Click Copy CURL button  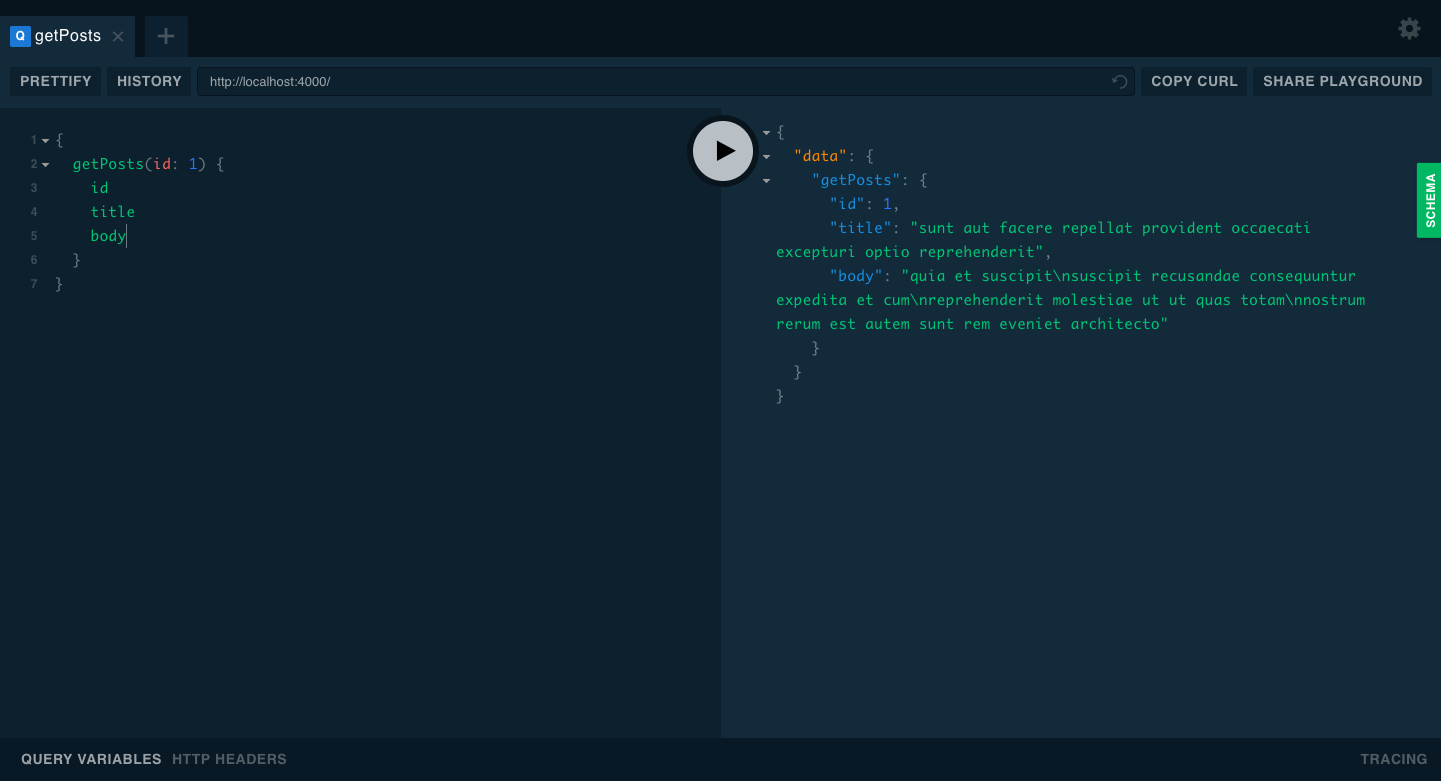coord(1194,82)
